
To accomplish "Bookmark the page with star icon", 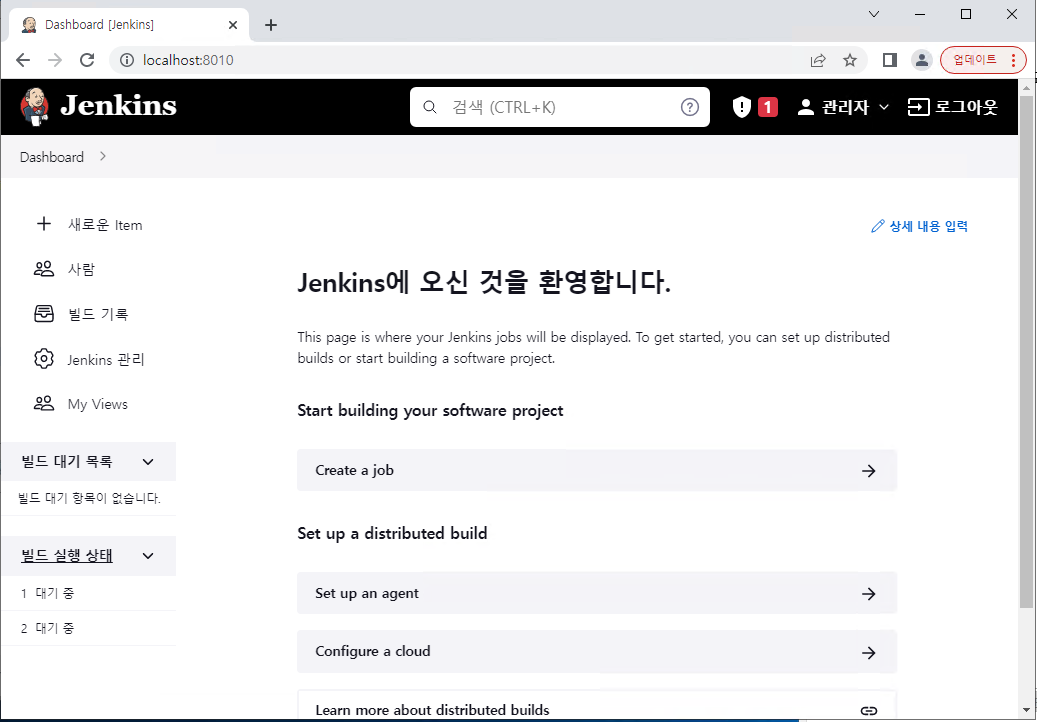I will (850, 60).
